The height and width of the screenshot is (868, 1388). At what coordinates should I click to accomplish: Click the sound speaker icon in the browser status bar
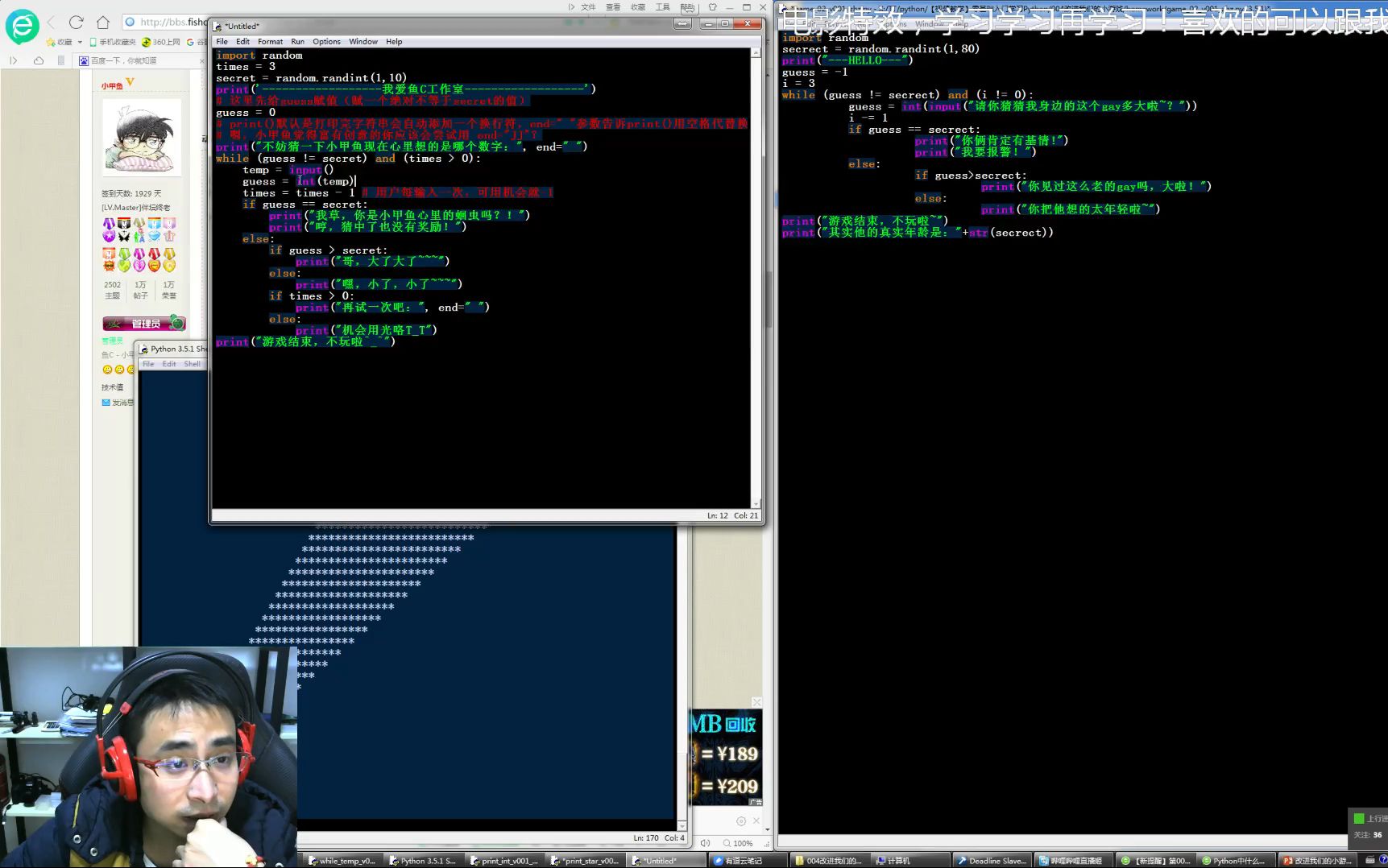(706, 843)
